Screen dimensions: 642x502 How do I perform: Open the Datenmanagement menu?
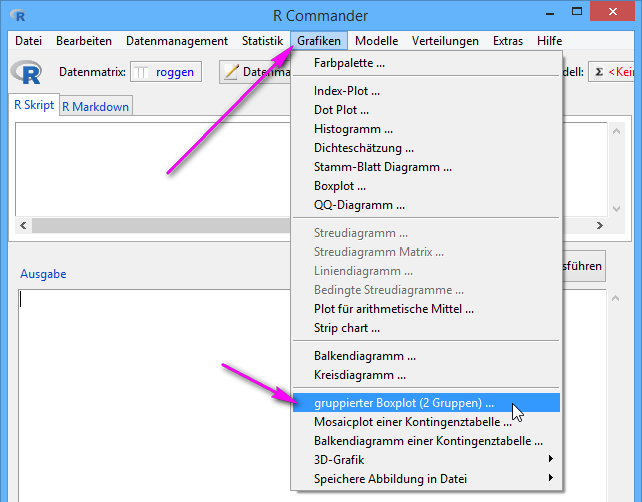coord(177,41)
